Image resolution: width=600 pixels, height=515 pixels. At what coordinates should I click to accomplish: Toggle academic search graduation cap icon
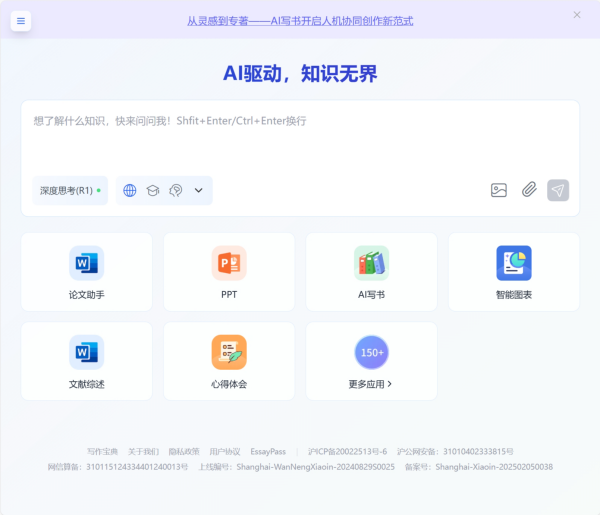tap(153, 190)
